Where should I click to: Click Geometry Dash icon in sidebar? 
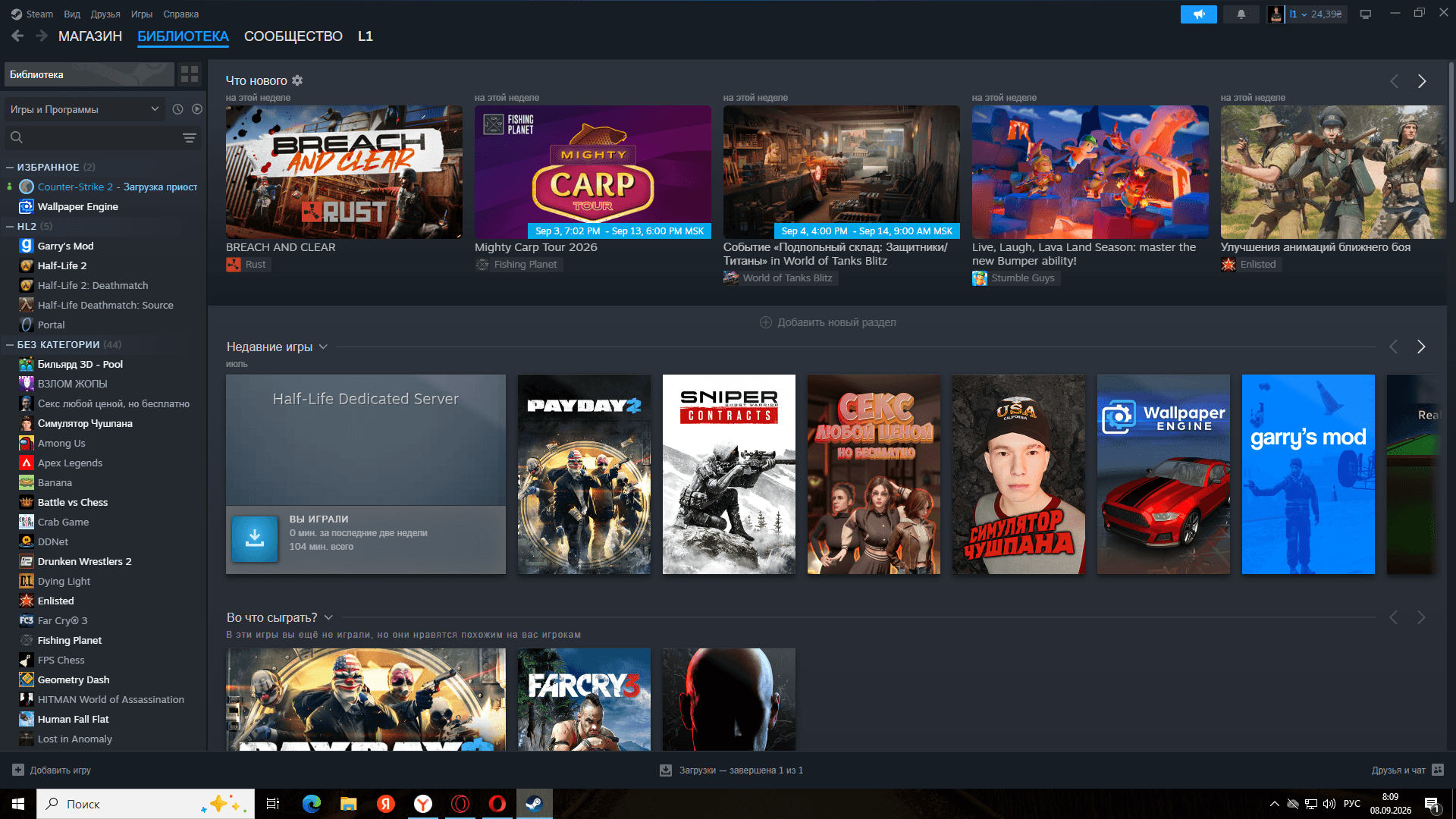[x=27, y=679]
